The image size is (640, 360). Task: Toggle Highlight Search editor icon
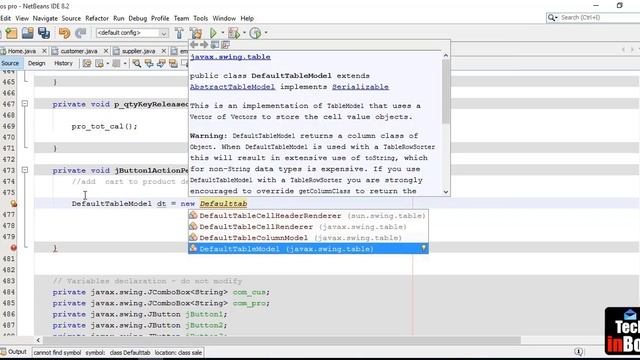point(173,63)
